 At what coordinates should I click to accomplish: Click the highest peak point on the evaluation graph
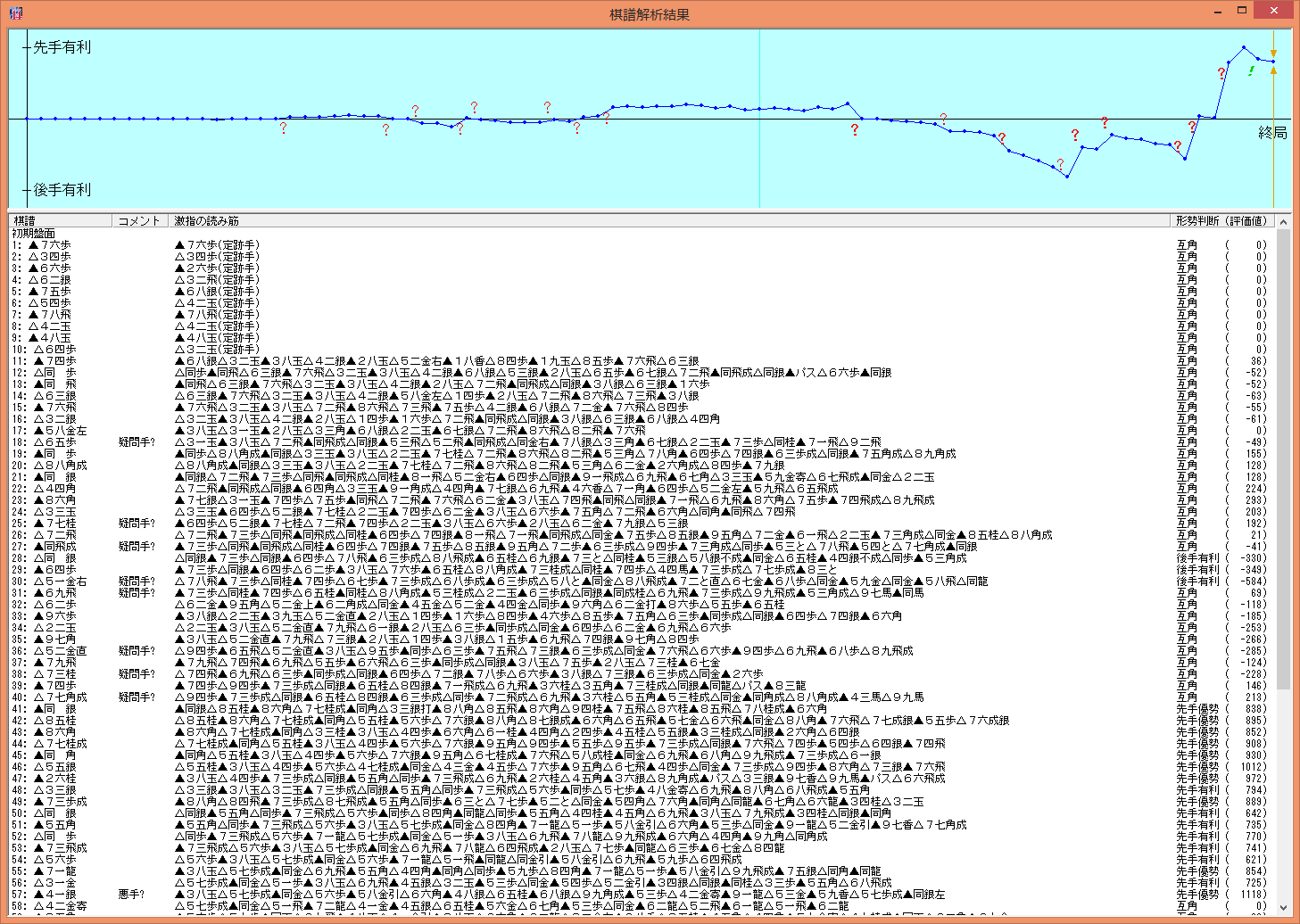[1244, 47]
